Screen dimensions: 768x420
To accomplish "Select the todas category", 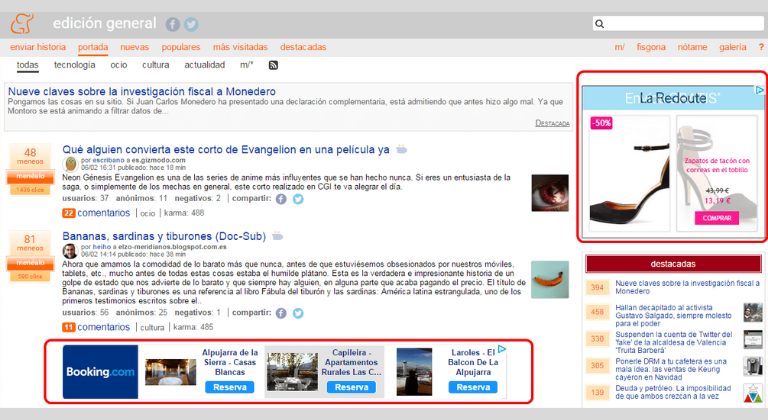I will [x=27, y=65].
